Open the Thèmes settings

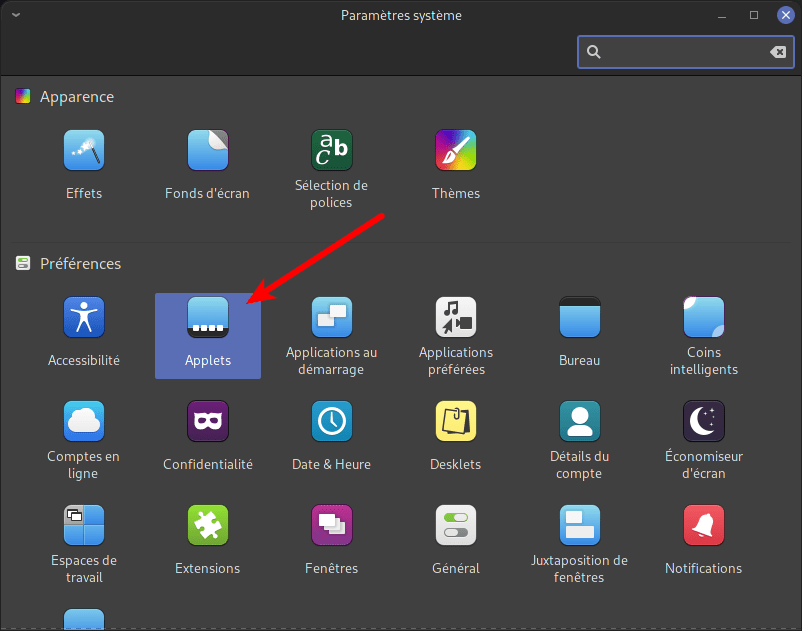(x=456, y=151)
